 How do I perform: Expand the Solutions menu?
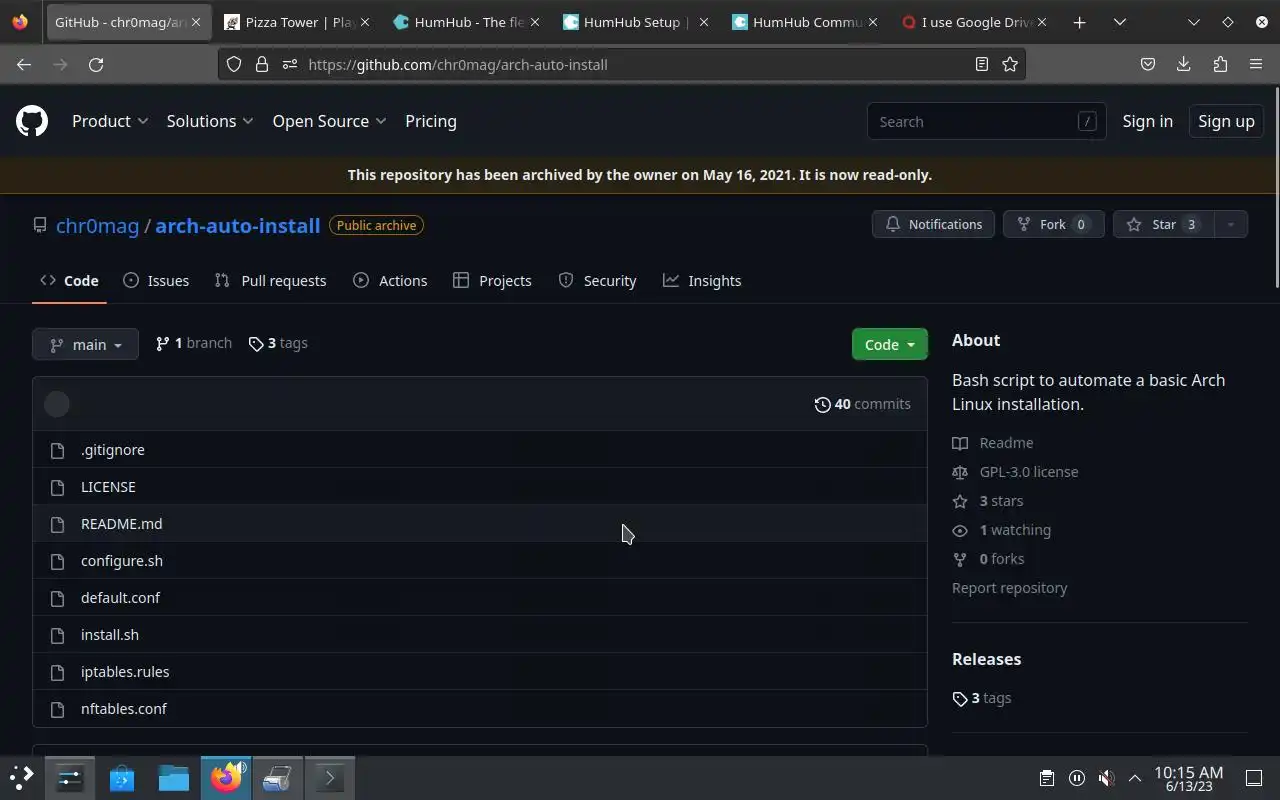[210, 121]
